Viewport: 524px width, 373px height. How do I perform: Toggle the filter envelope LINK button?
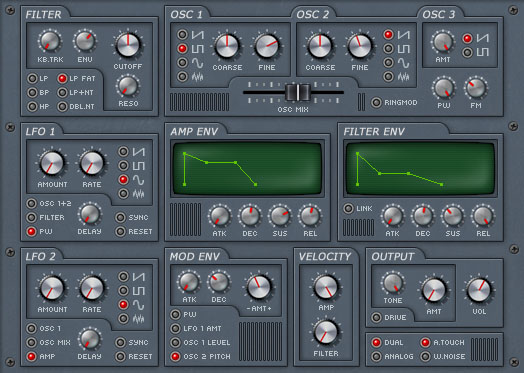click(348, 208)
